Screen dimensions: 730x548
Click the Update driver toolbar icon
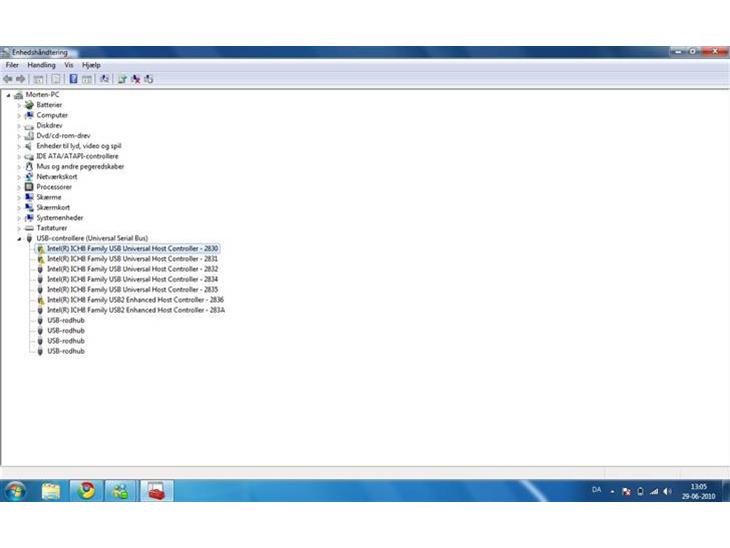coord(122,79)
